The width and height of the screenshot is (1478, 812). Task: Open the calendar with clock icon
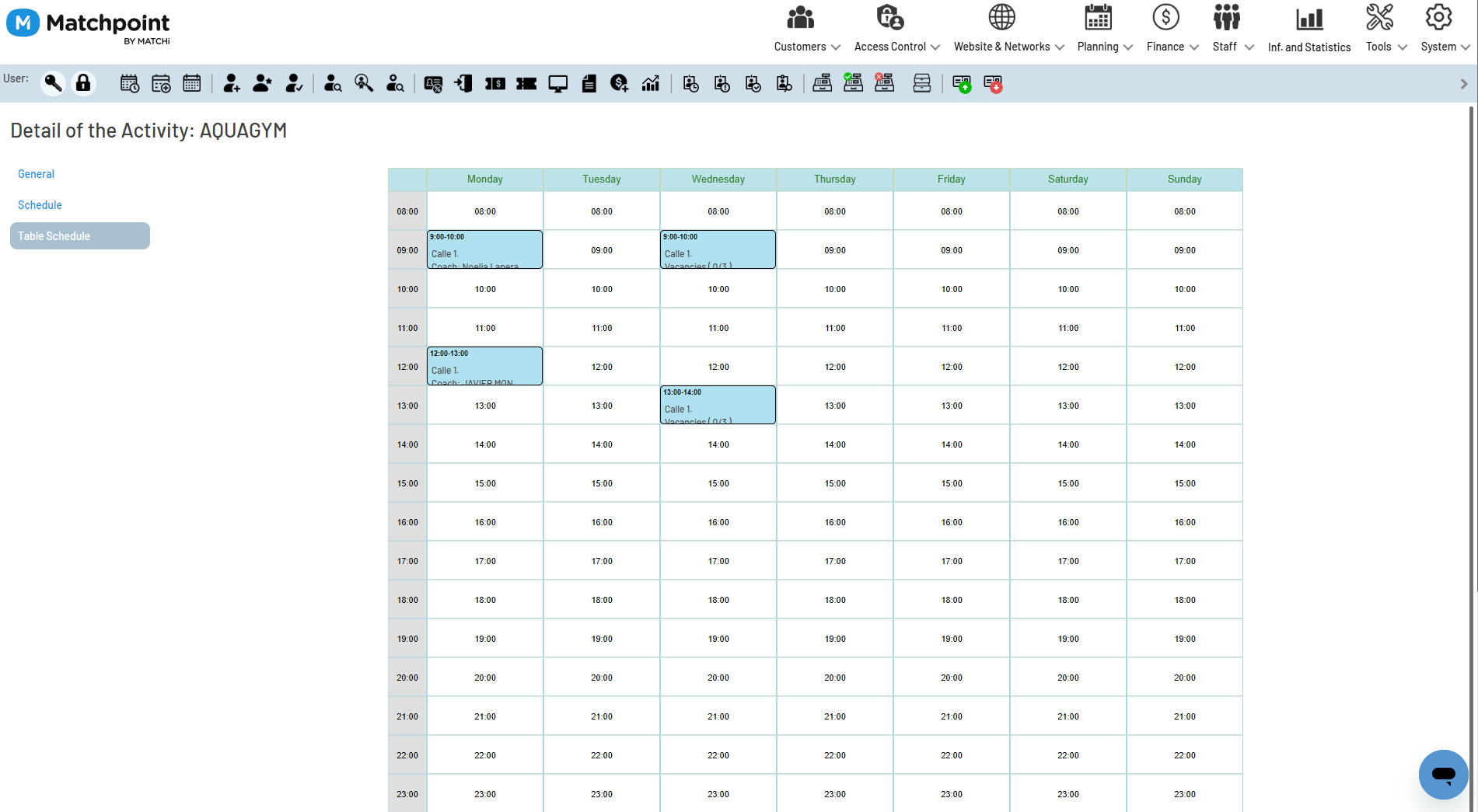(x=130, y=83)
